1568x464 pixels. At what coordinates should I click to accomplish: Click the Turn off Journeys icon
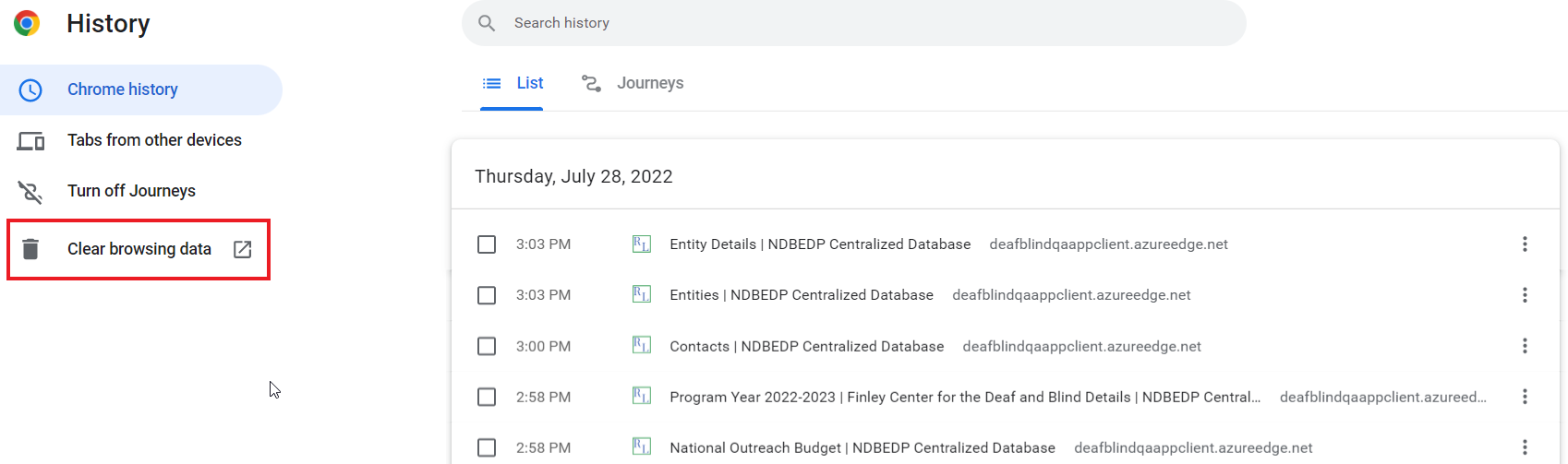pyautogui.click(x=30, y=192)
